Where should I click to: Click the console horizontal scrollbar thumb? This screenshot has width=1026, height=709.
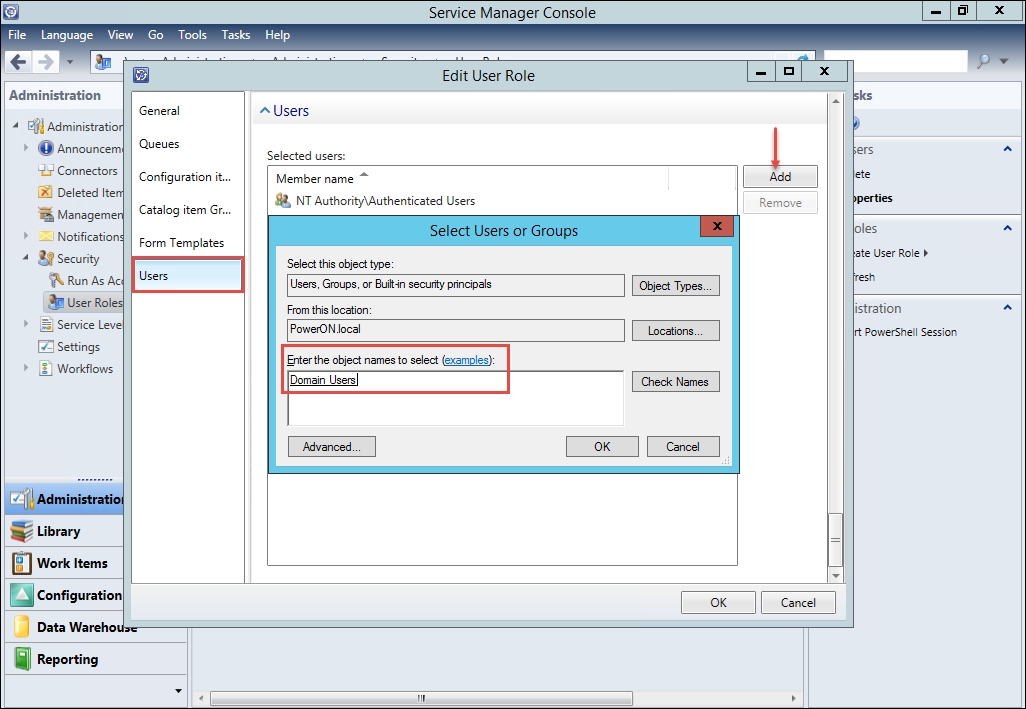[x=421, y=698]
